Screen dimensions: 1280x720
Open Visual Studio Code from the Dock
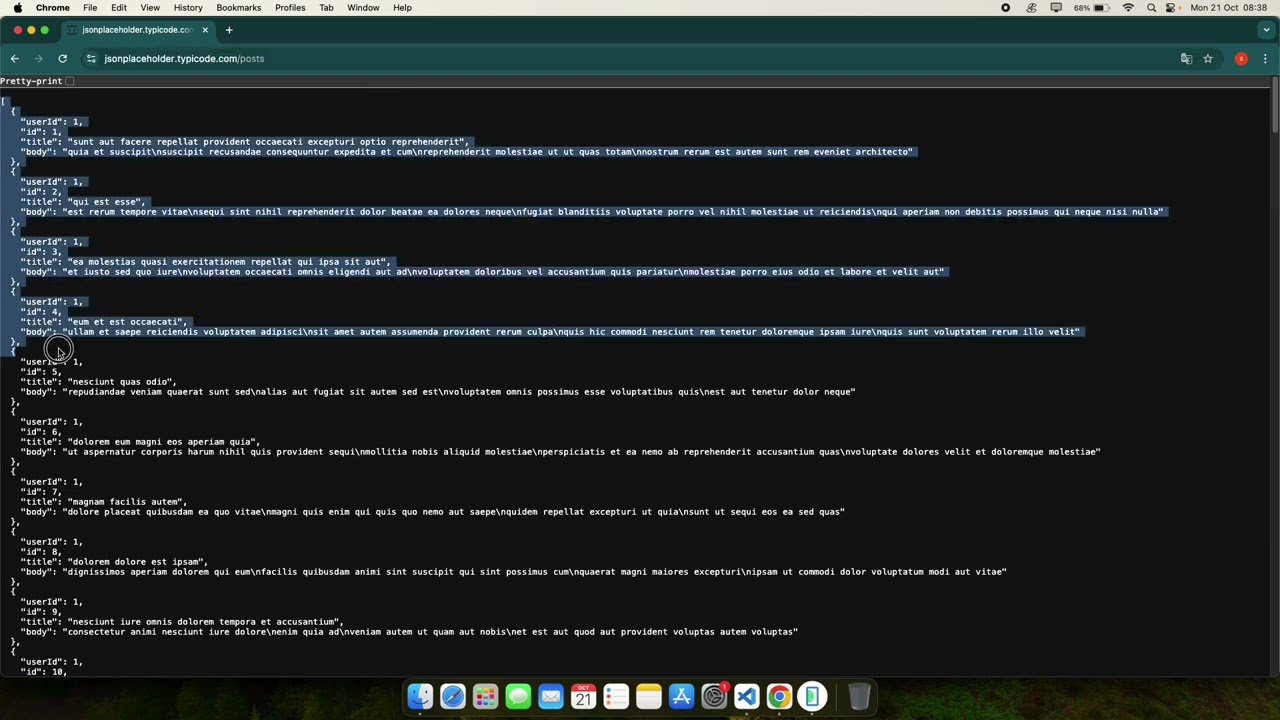coord(747,696)
